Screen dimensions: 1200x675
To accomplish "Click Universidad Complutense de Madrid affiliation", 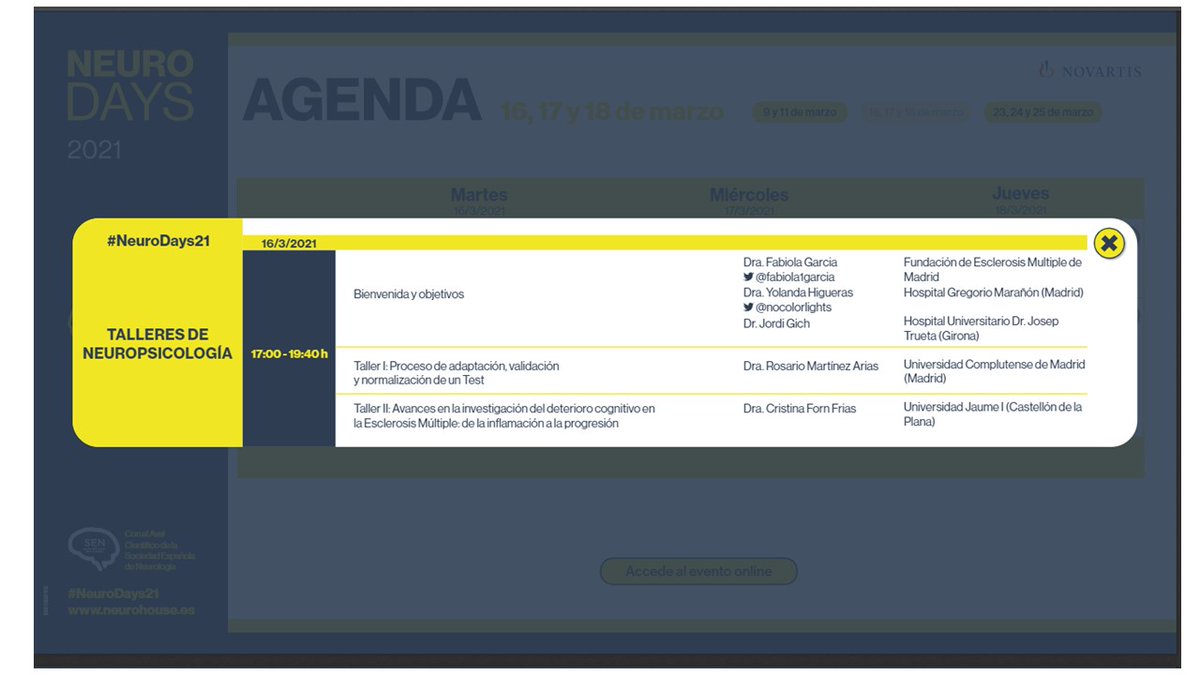I will (994, 372).
